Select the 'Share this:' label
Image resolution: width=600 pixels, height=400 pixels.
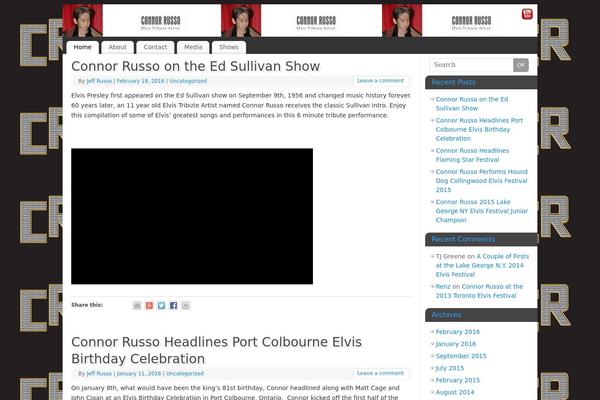pyautogui.click(x=87, y=305)
